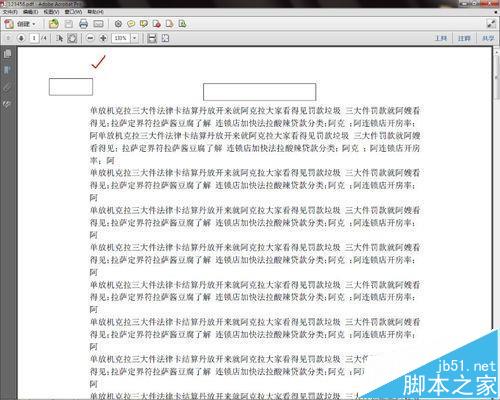The width and height of the screenshot is (500, 400).
Task: Choose the Hand pan tool icon
Action: click(72, 38)
